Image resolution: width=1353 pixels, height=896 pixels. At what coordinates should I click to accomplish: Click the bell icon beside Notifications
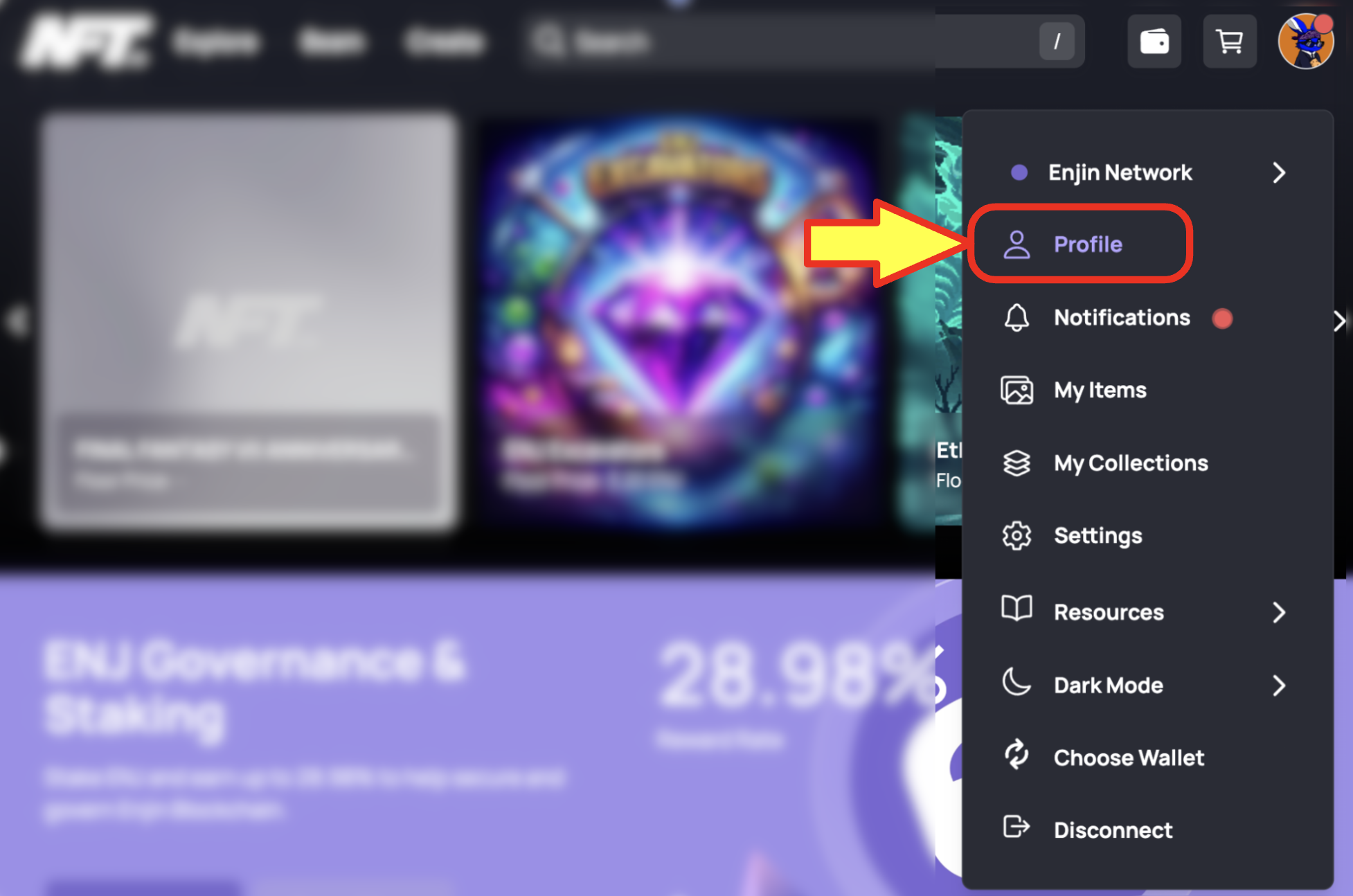coord(1016,318)
